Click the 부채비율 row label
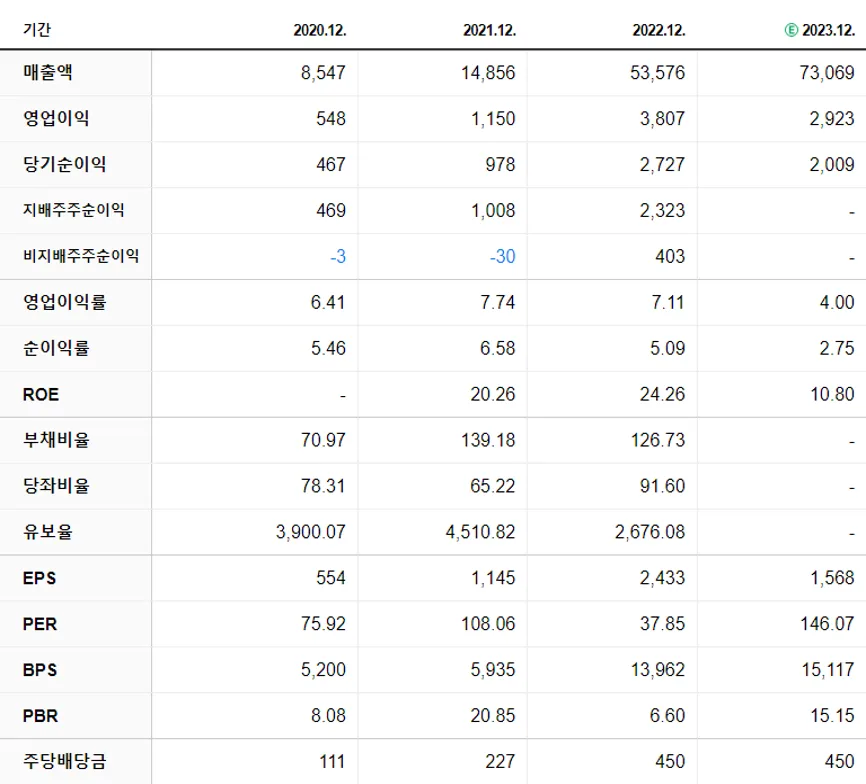 [56, 439]
